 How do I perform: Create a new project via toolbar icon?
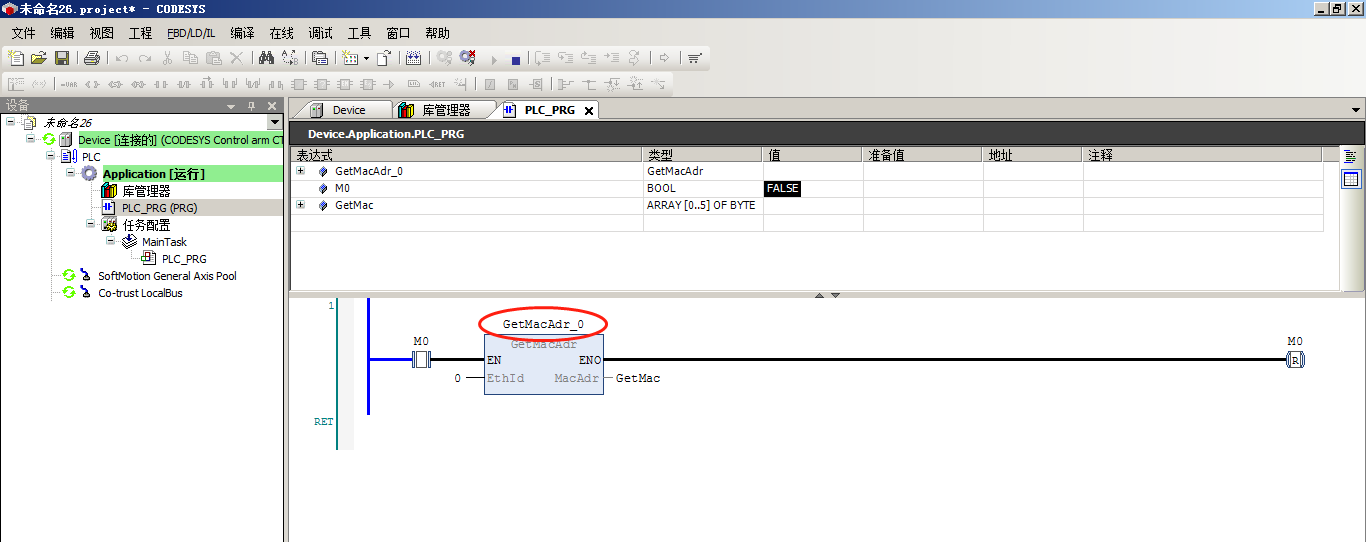(x=16, y=58)
